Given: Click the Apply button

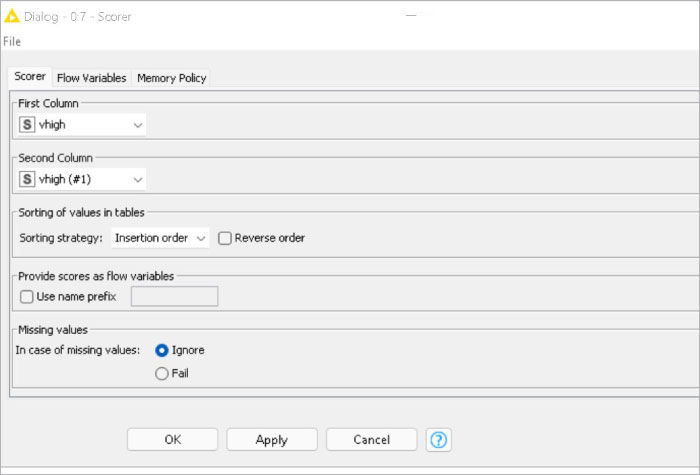Looking at the screenshot, I should 271,440.
